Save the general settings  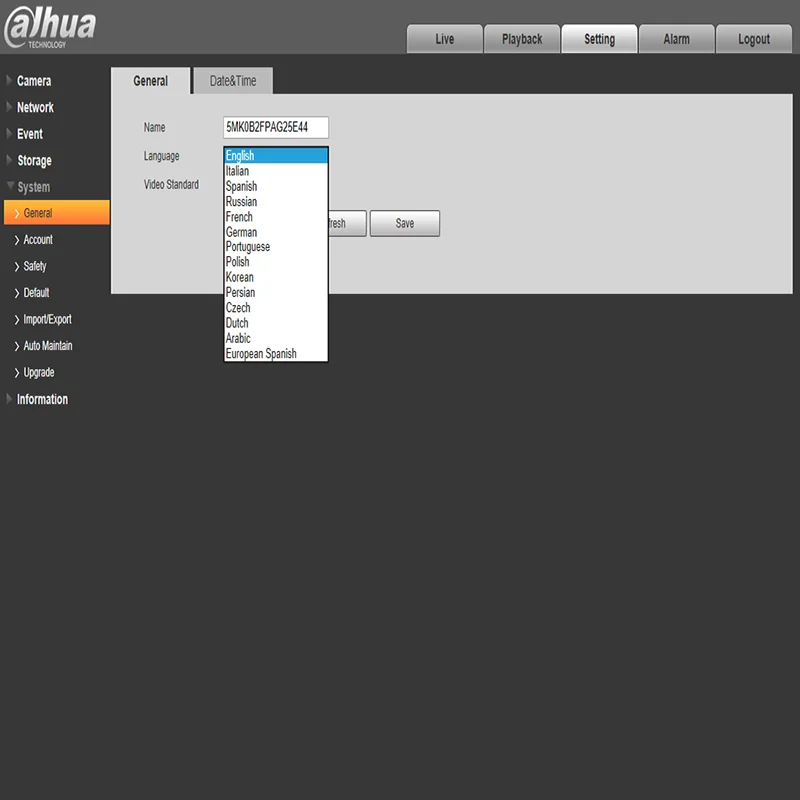[405, 223]
